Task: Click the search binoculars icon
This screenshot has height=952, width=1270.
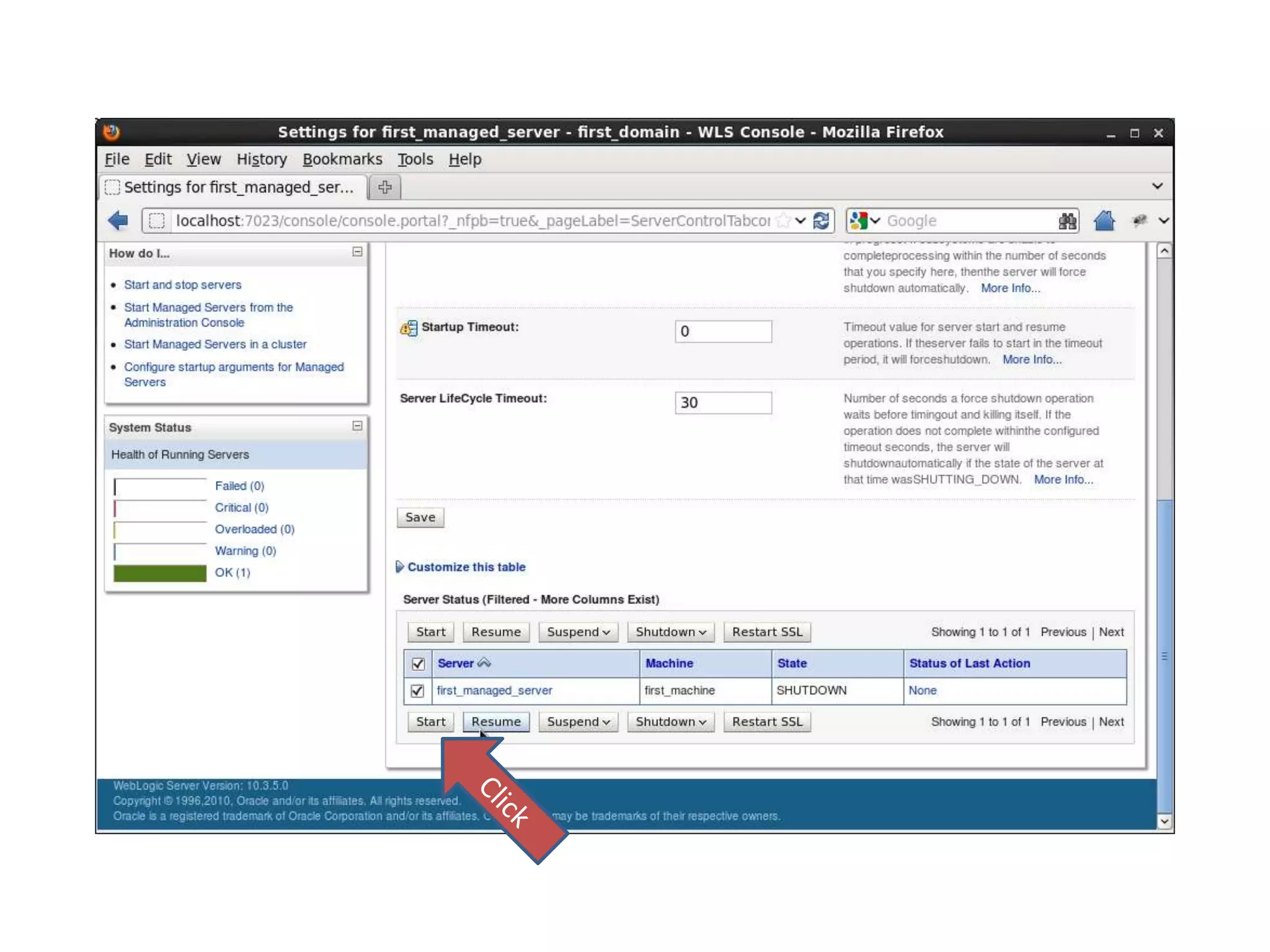Action: [x=1067, y=221]
